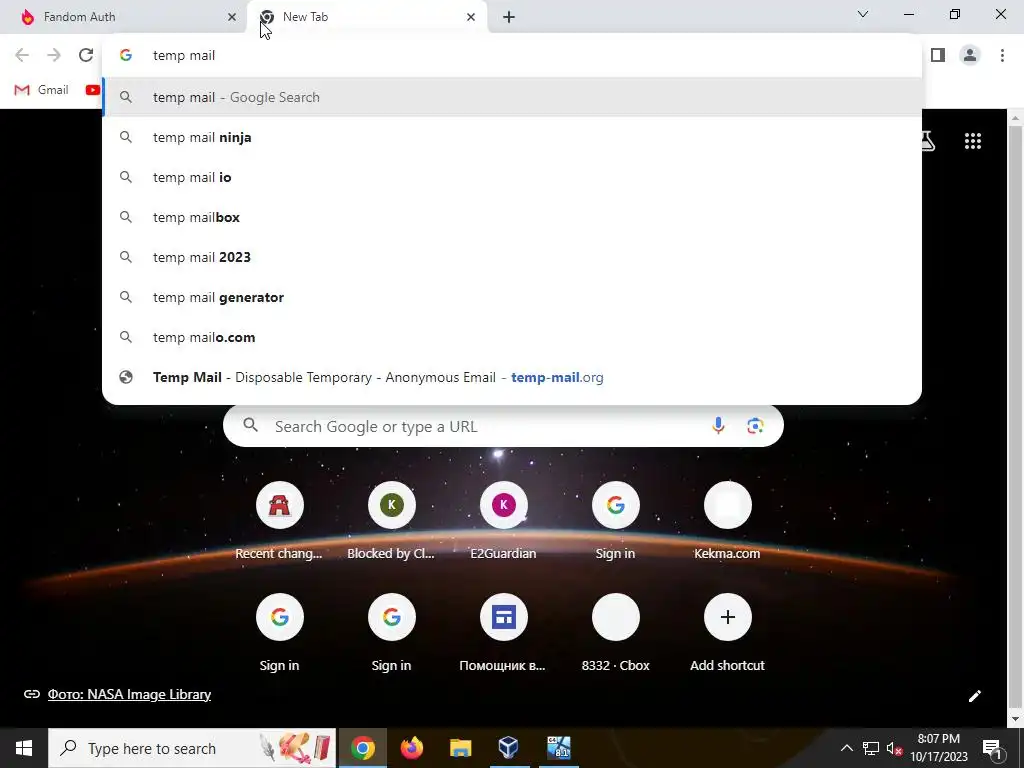Open the 'Помощник в...' shortcut
Image resolution: width=1024 pixels, height=768 pixels.
[x=504, y=633]
